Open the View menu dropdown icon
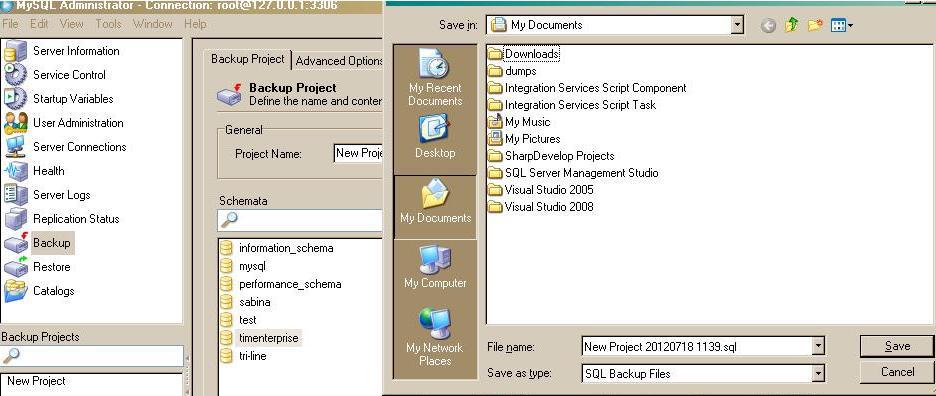 pyautogui.click(x=842, y=25)
